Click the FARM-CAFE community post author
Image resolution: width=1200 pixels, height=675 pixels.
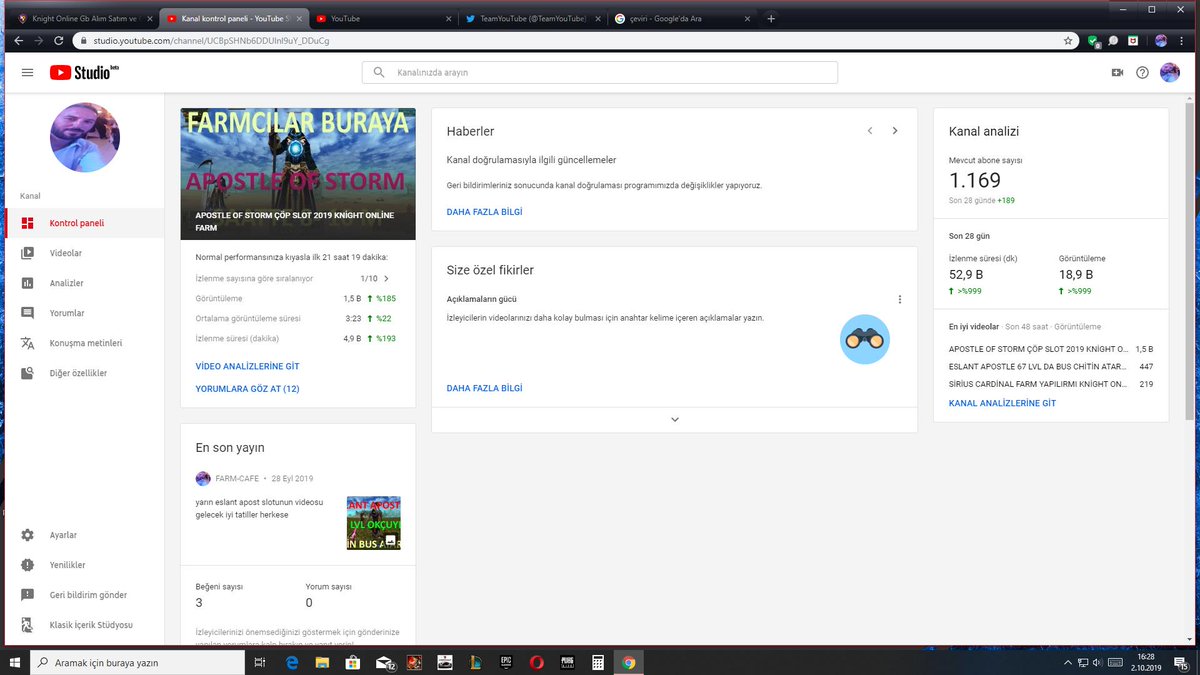click(236, 479)
